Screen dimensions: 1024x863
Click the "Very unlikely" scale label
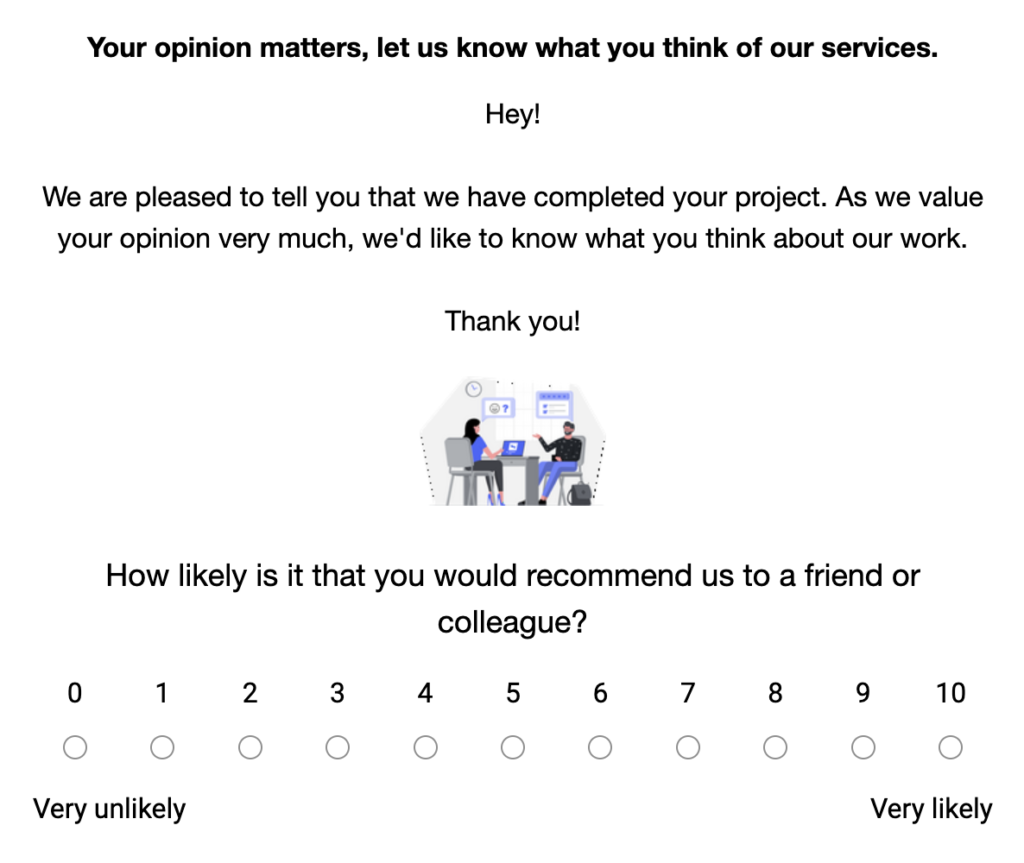(110, 808)
